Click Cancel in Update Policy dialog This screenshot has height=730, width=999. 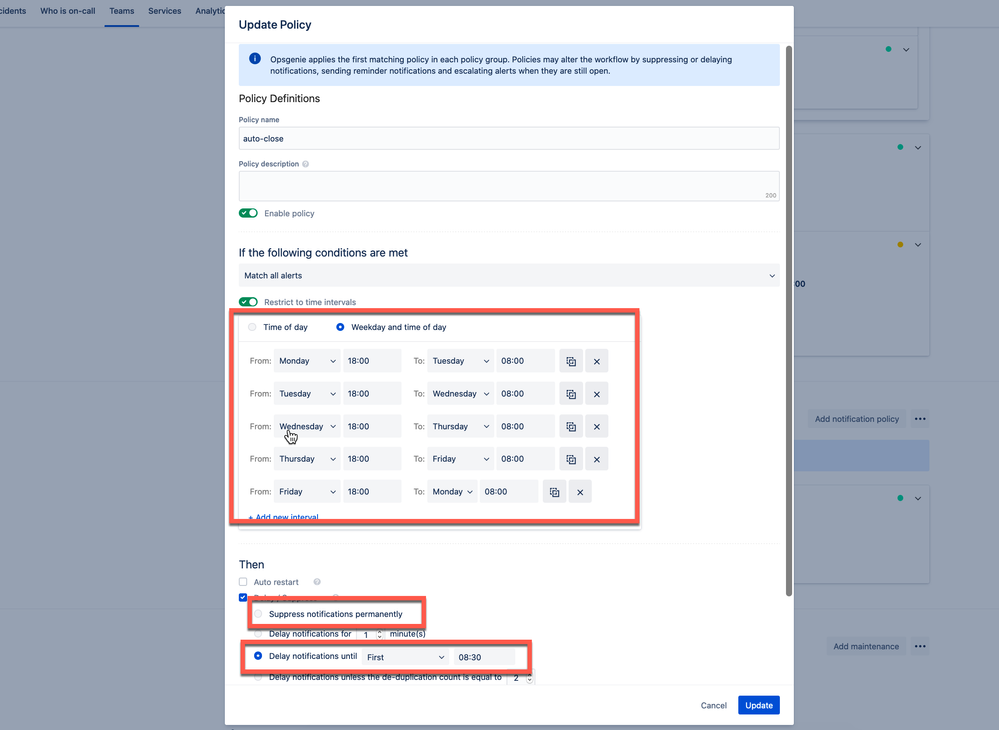[x=714, y=705]
